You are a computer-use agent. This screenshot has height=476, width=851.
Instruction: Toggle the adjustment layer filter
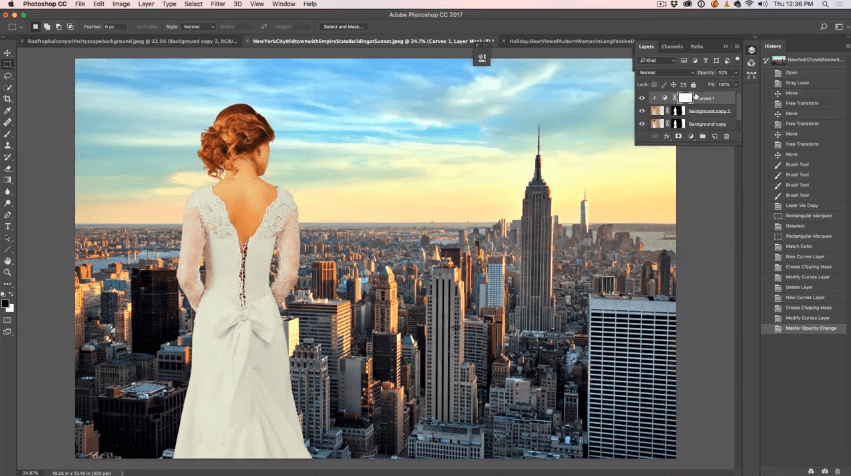(695, 60)
